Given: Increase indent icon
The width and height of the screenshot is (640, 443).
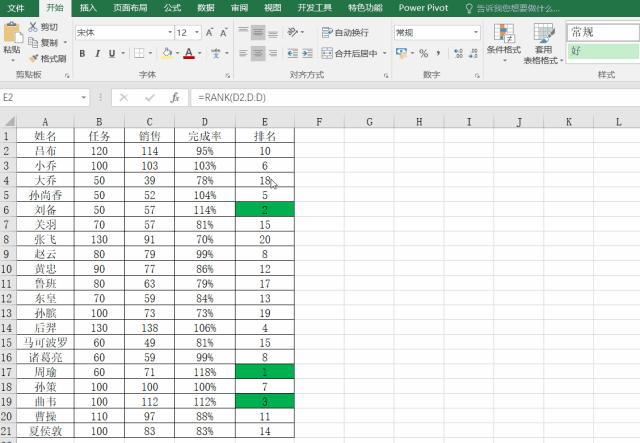Looking at the screenshot, I should 307,53.
